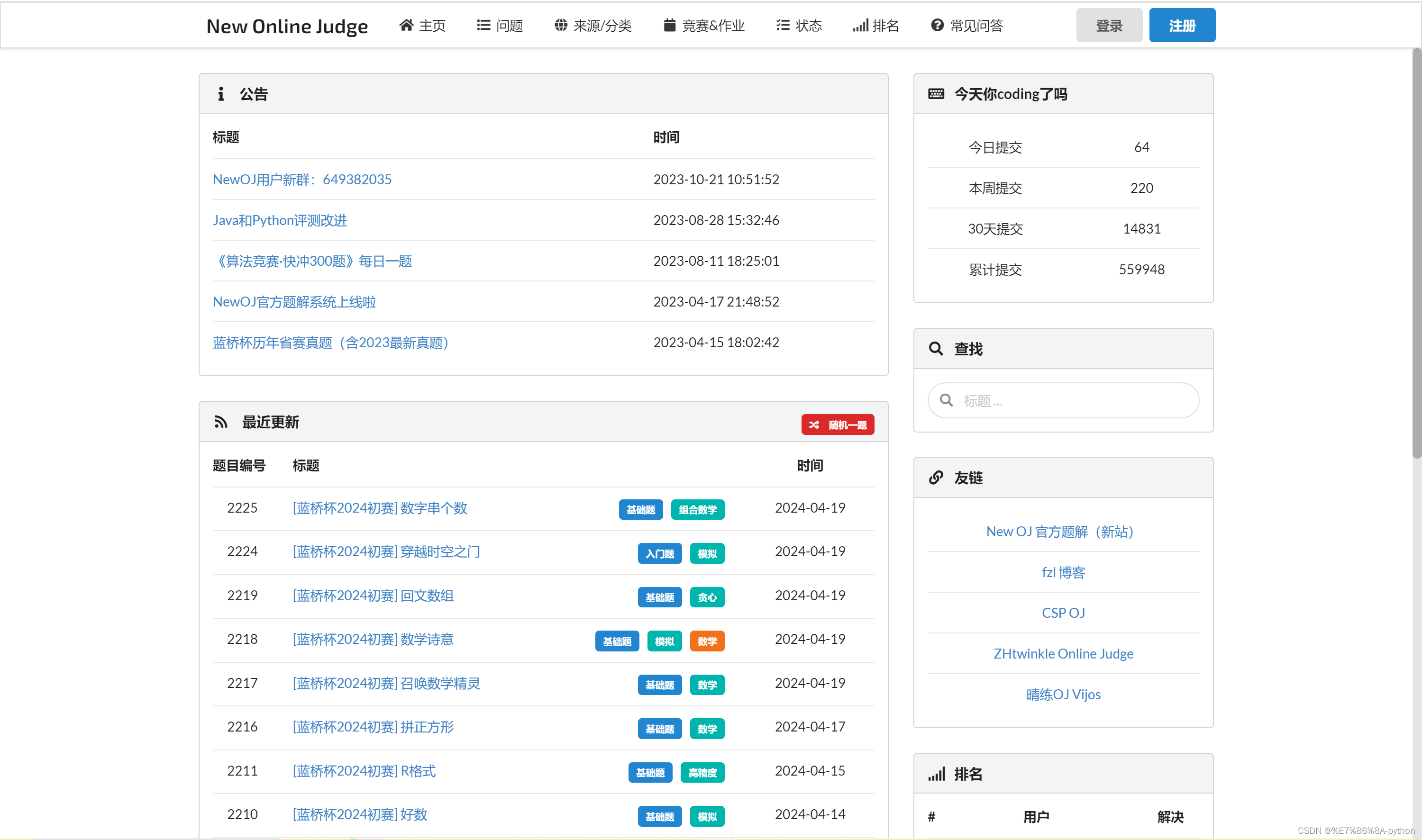This screenshot has height=840, width=1422.
Task: Click problem number 2216
Action: [242, 727]
